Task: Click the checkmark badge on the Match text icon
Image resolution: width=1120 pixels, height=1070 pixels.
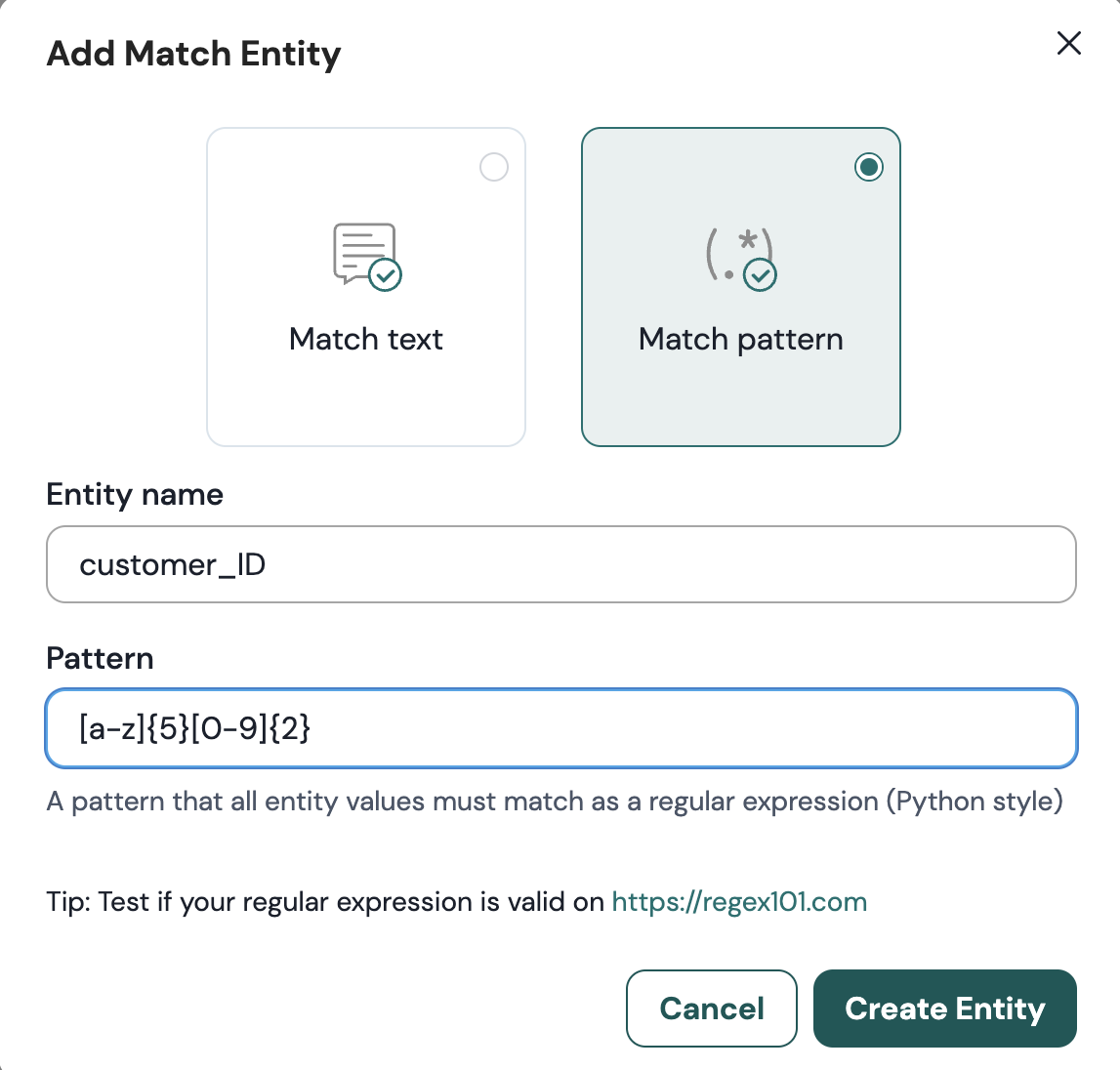Action: [386, 274]
